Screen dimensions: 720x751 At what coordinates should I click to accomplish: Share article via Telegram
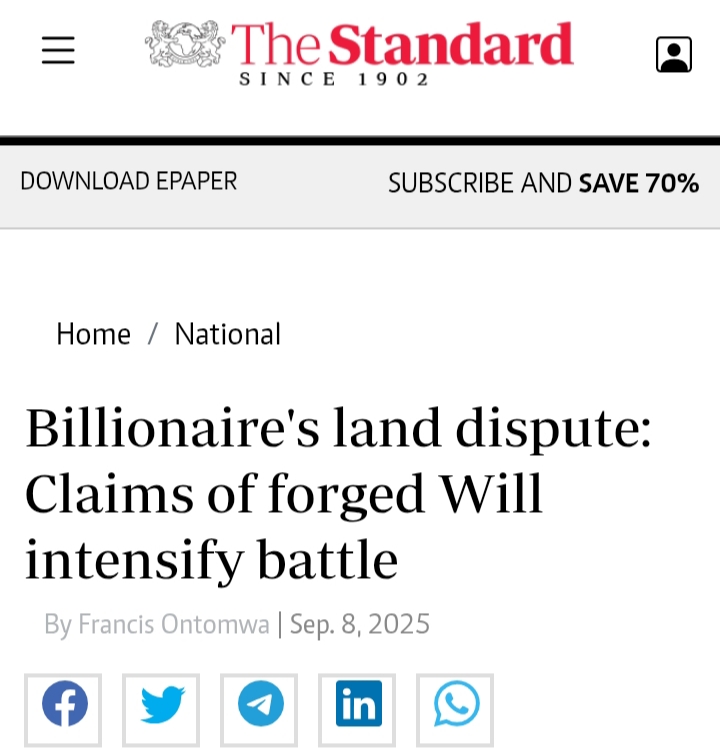point(260,704)
